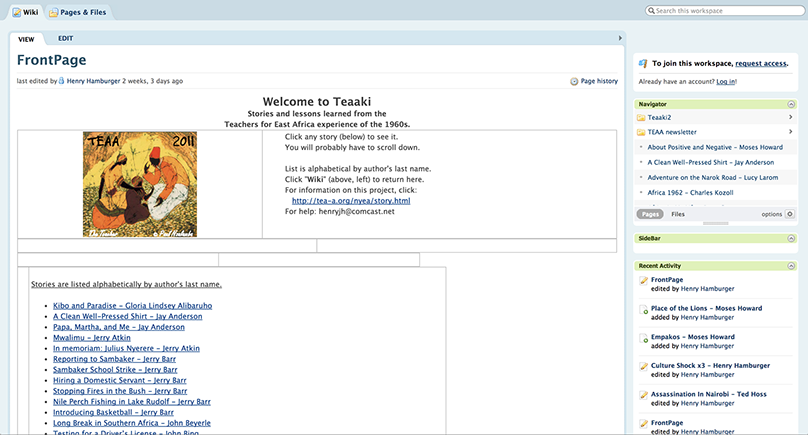The image size is (808, 435).
Task: Click the Teaaki2 folder icon in Navigator
Action: pos(641,117)
